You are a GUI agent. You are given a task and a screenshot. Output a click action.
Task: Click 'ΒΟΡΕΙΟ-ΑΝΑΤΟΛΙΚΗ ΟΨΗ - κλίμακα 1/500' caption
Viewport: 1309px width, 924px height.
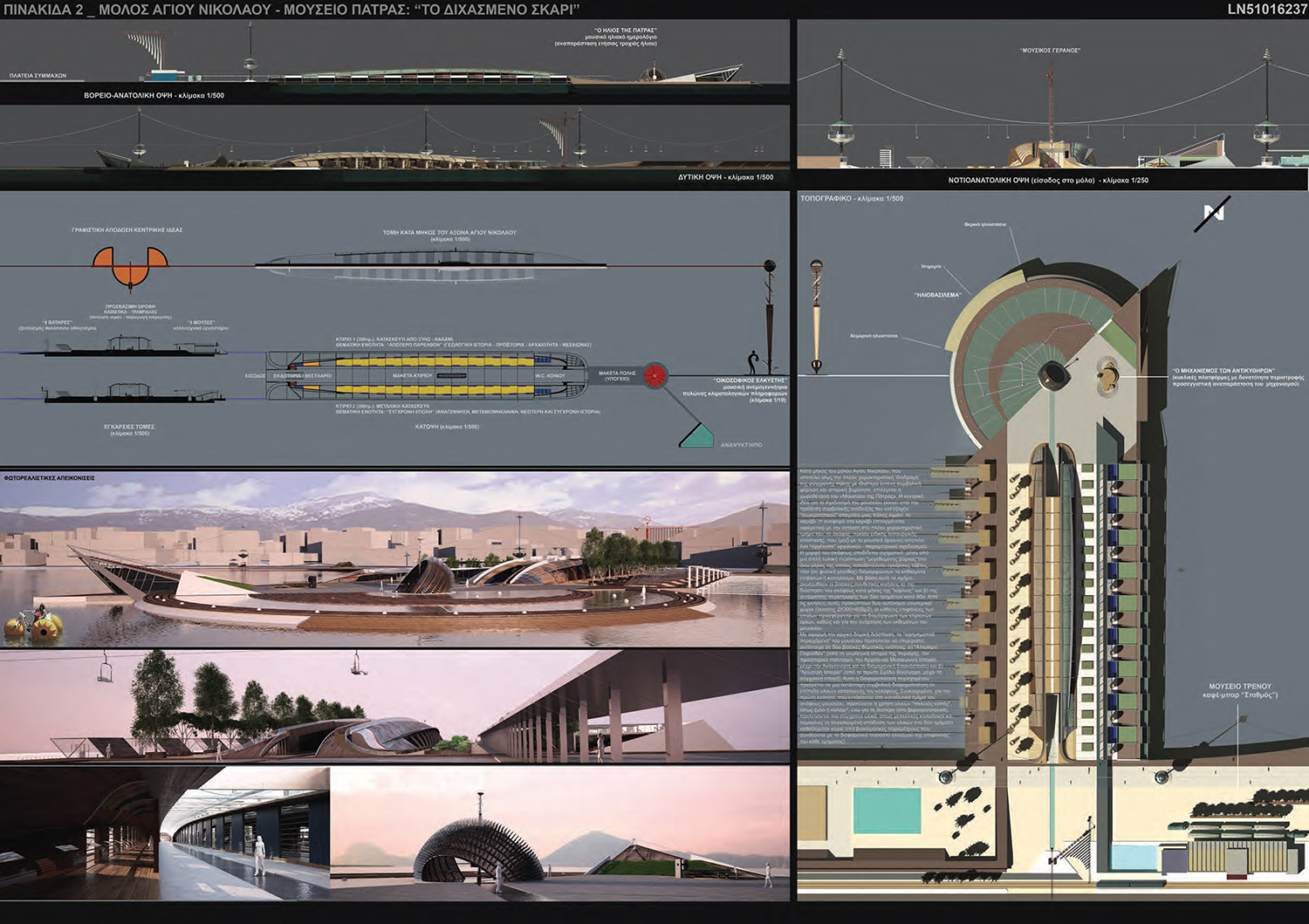[x=154, y=95]
